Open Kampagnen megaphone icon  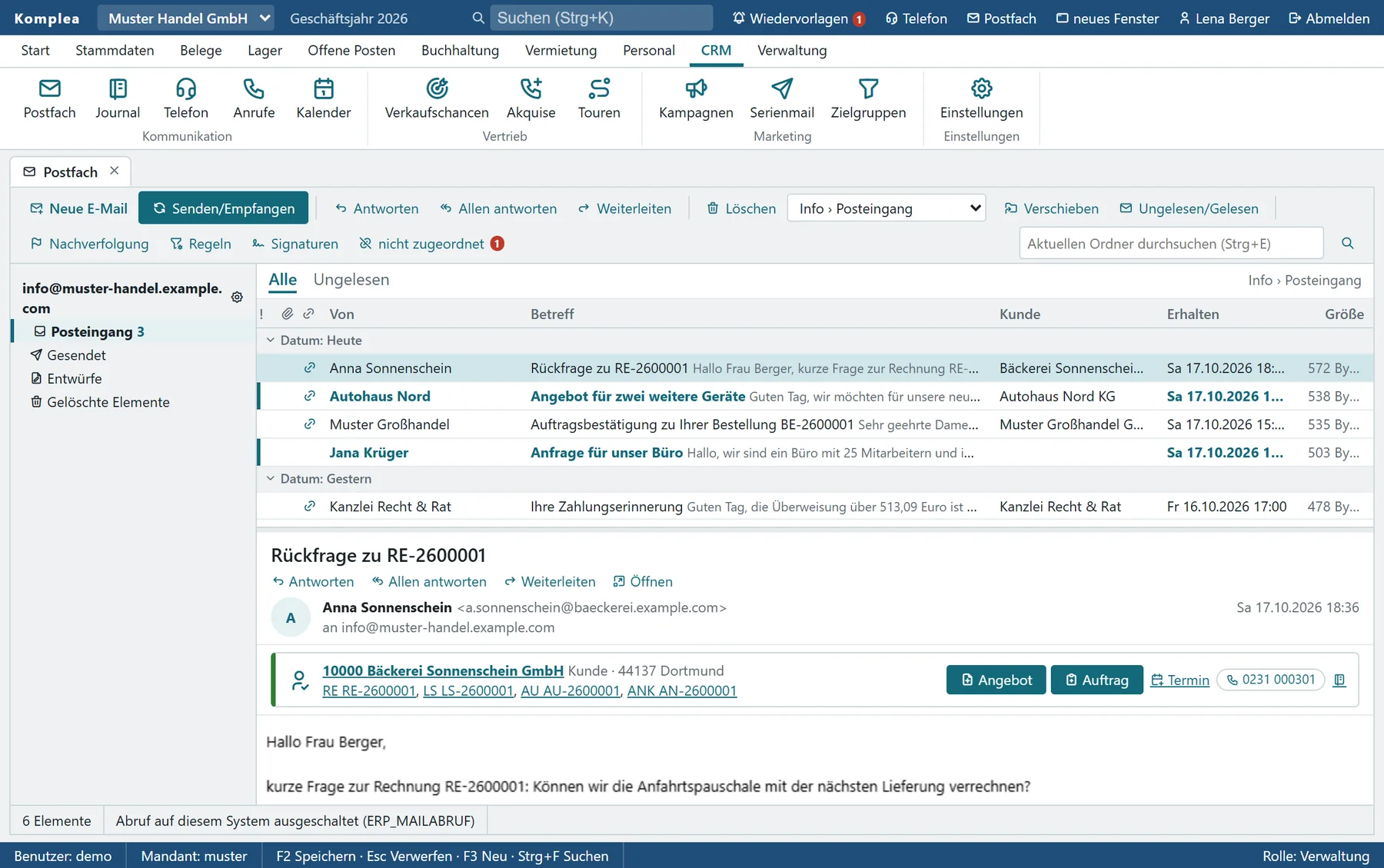coord(696,99)
